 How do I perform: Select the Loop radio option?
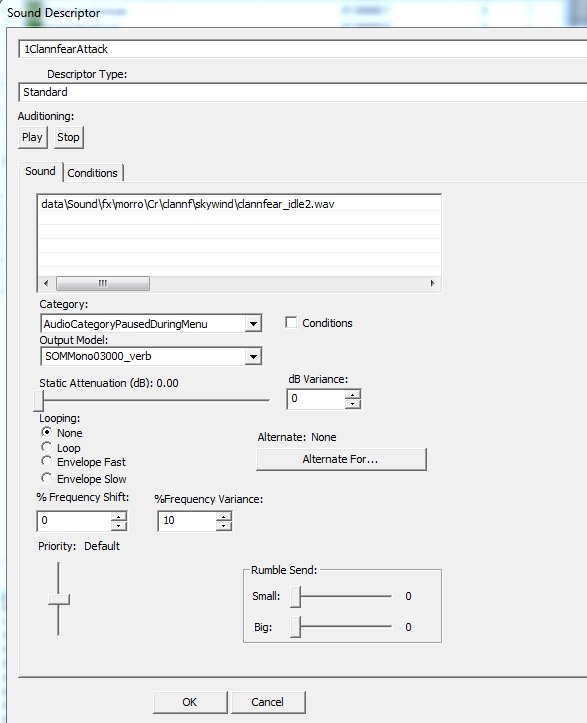(x=46, y=447)
